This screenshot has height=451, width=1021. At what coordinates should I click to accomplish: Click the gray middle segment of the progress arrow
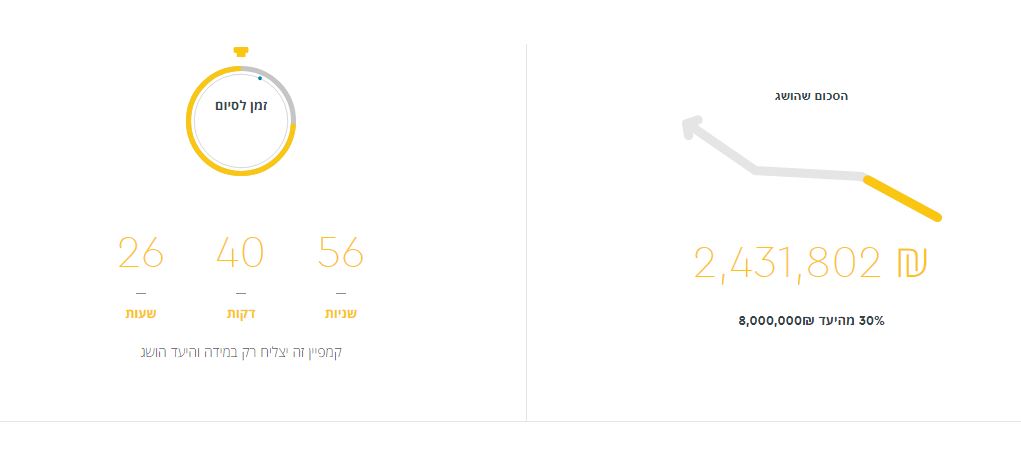click(x=808, y=173)
